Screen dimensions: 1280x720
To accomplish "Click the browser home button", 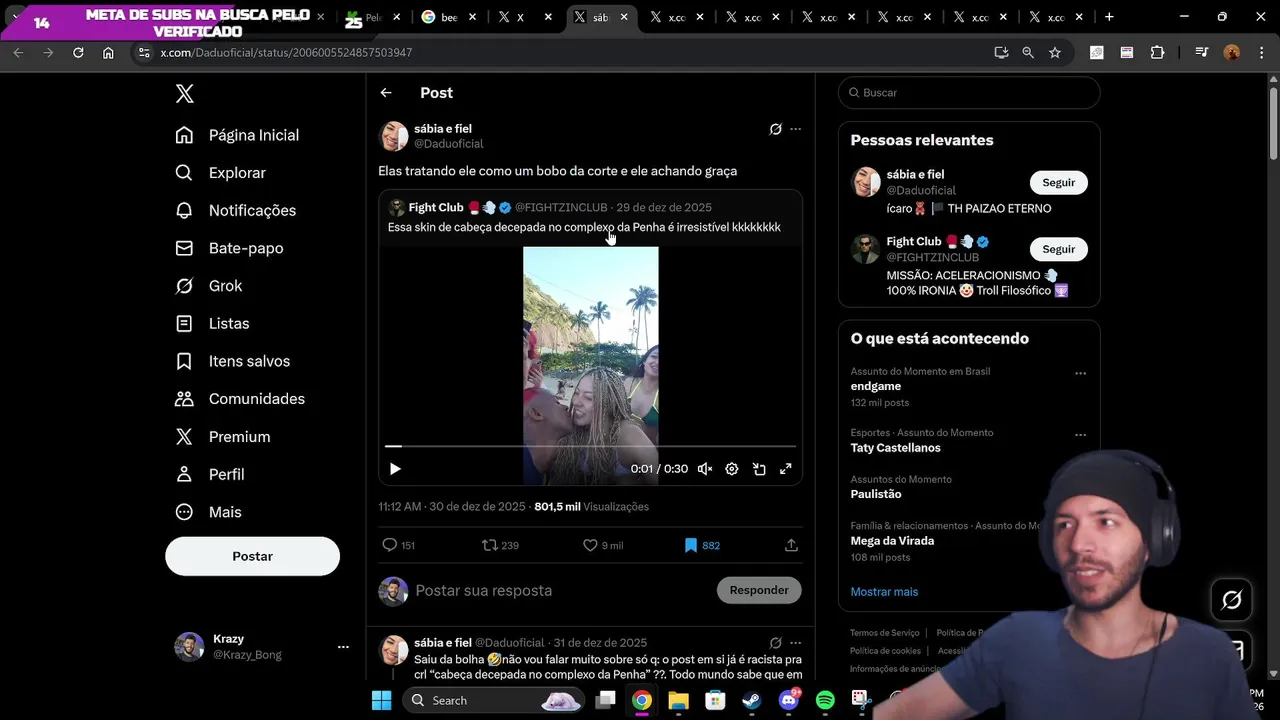I will pos(108,52).
